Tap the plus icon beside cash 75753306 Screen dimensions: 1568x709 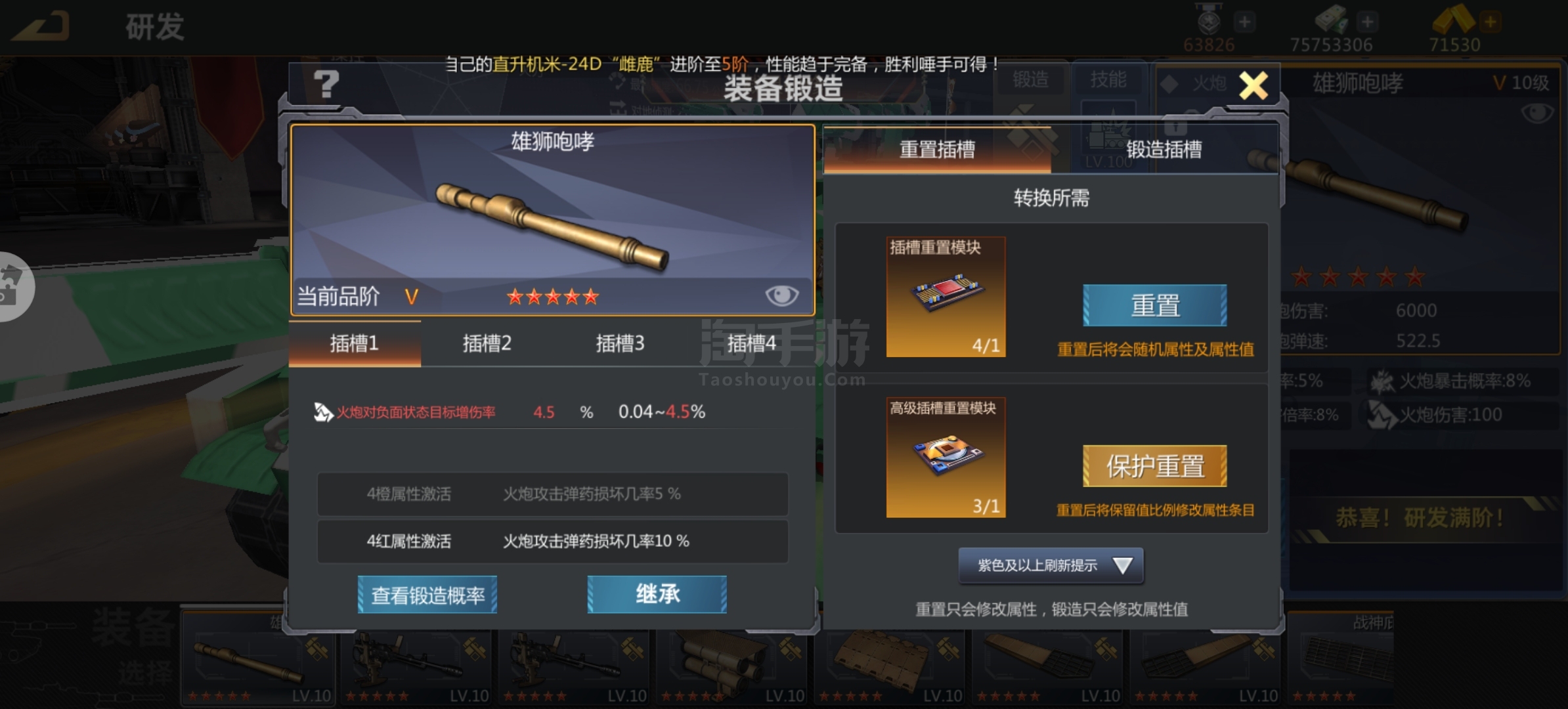[1368, 22]
